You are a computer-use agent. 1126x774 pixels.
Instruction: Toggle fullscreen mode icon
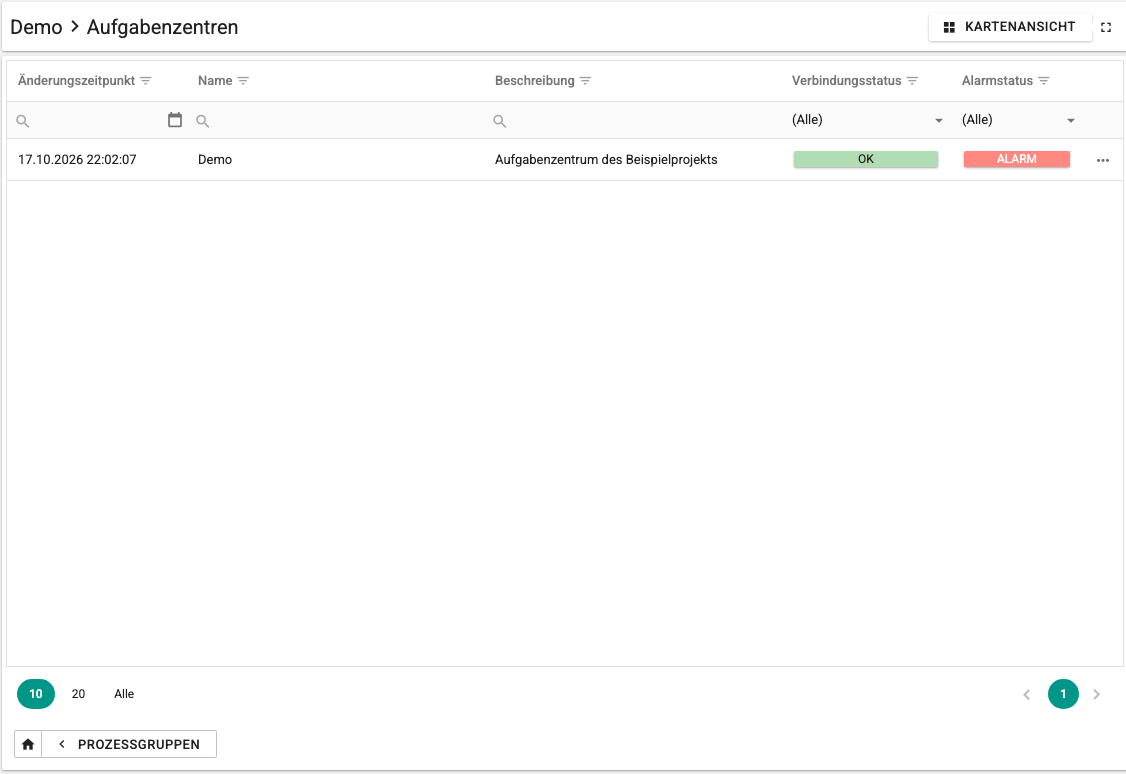[1106, 27]
